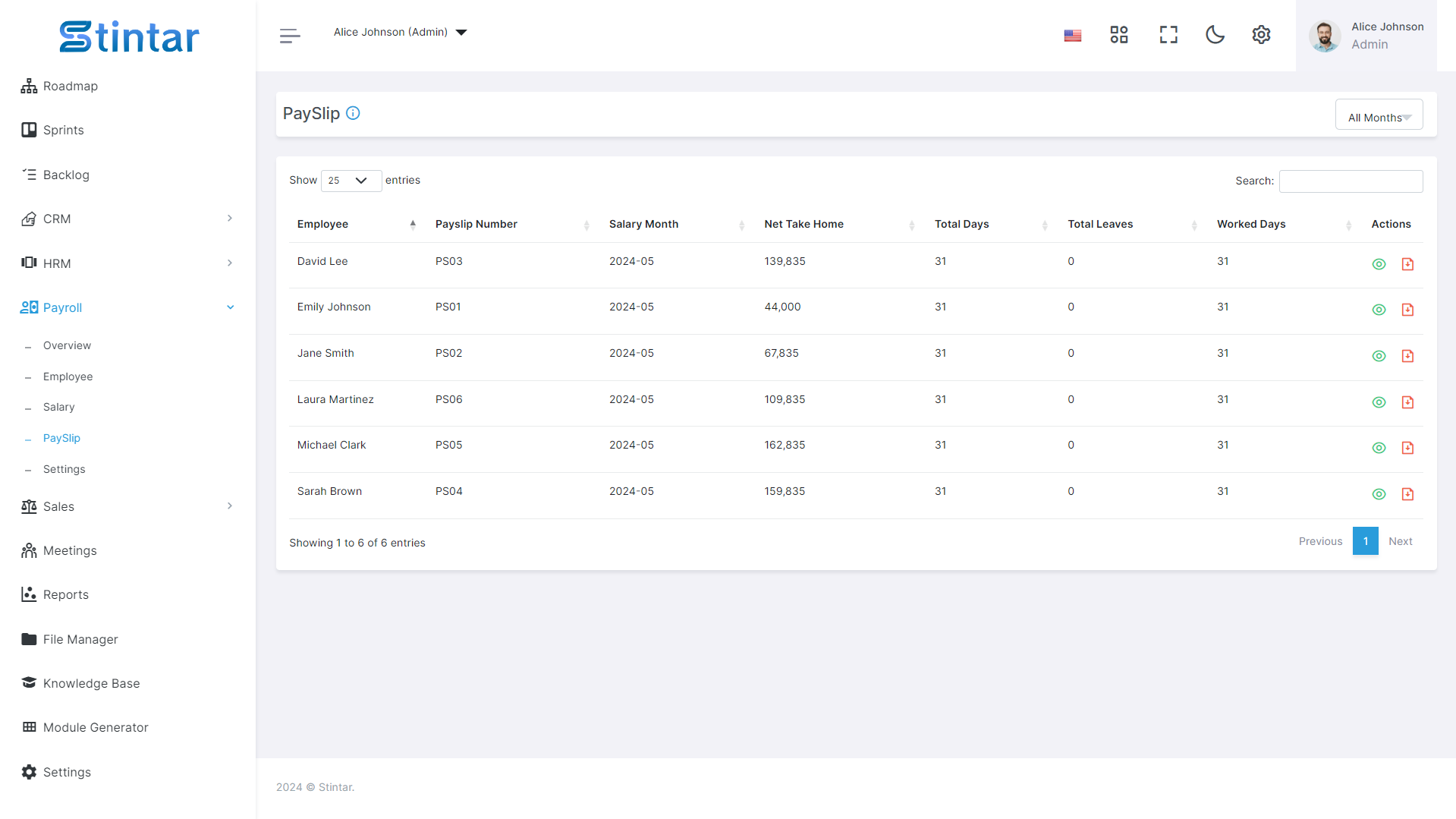Enter fullscreen mode via the header icon
The image size is (1456, 819).
click(x=1168, y=35)
